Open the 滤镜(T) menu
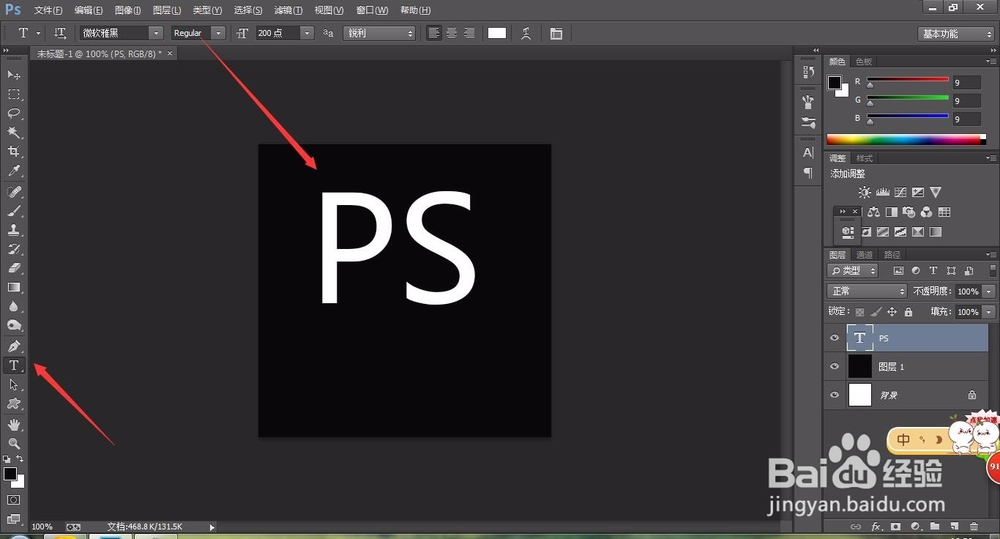The height and width of the screenshot is (539, 1000). click(288, 10)
